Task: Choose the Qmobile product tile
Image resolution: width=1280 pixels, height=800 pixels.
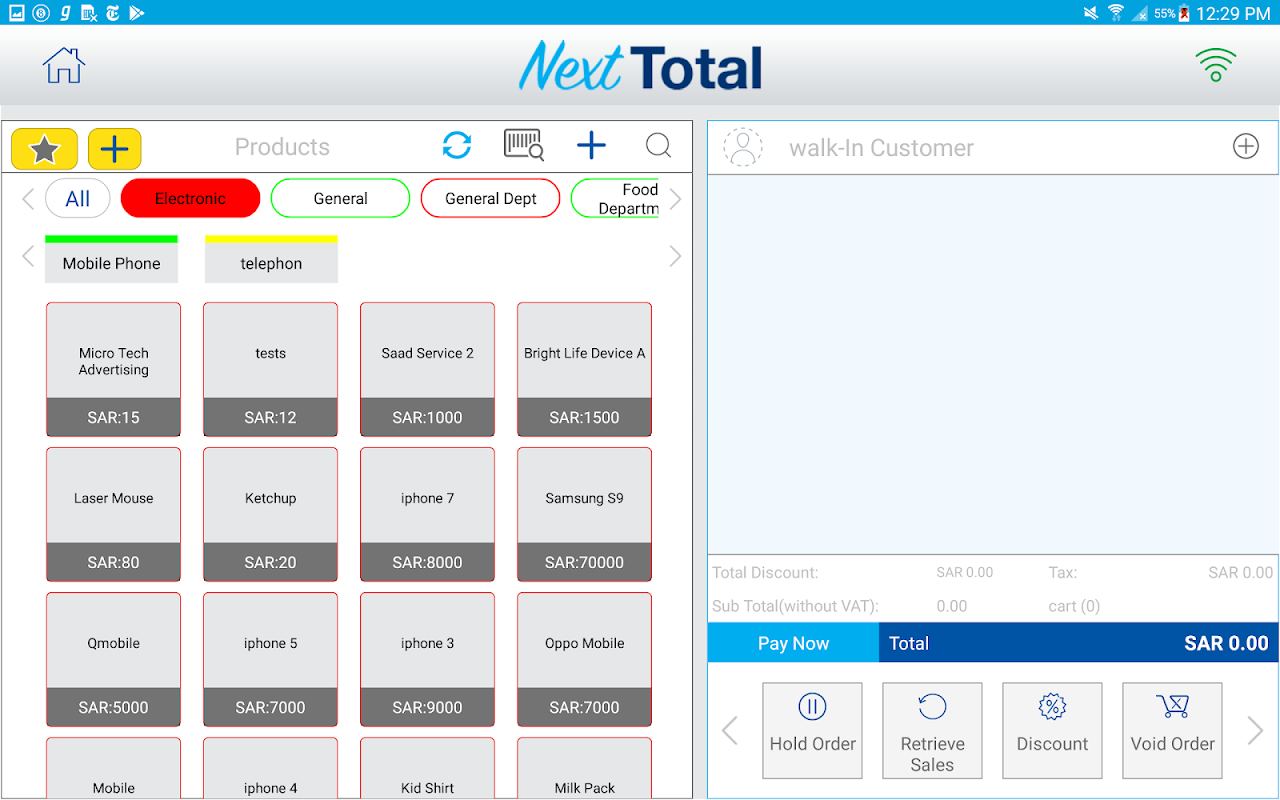Action: click(x=113, y=659)
